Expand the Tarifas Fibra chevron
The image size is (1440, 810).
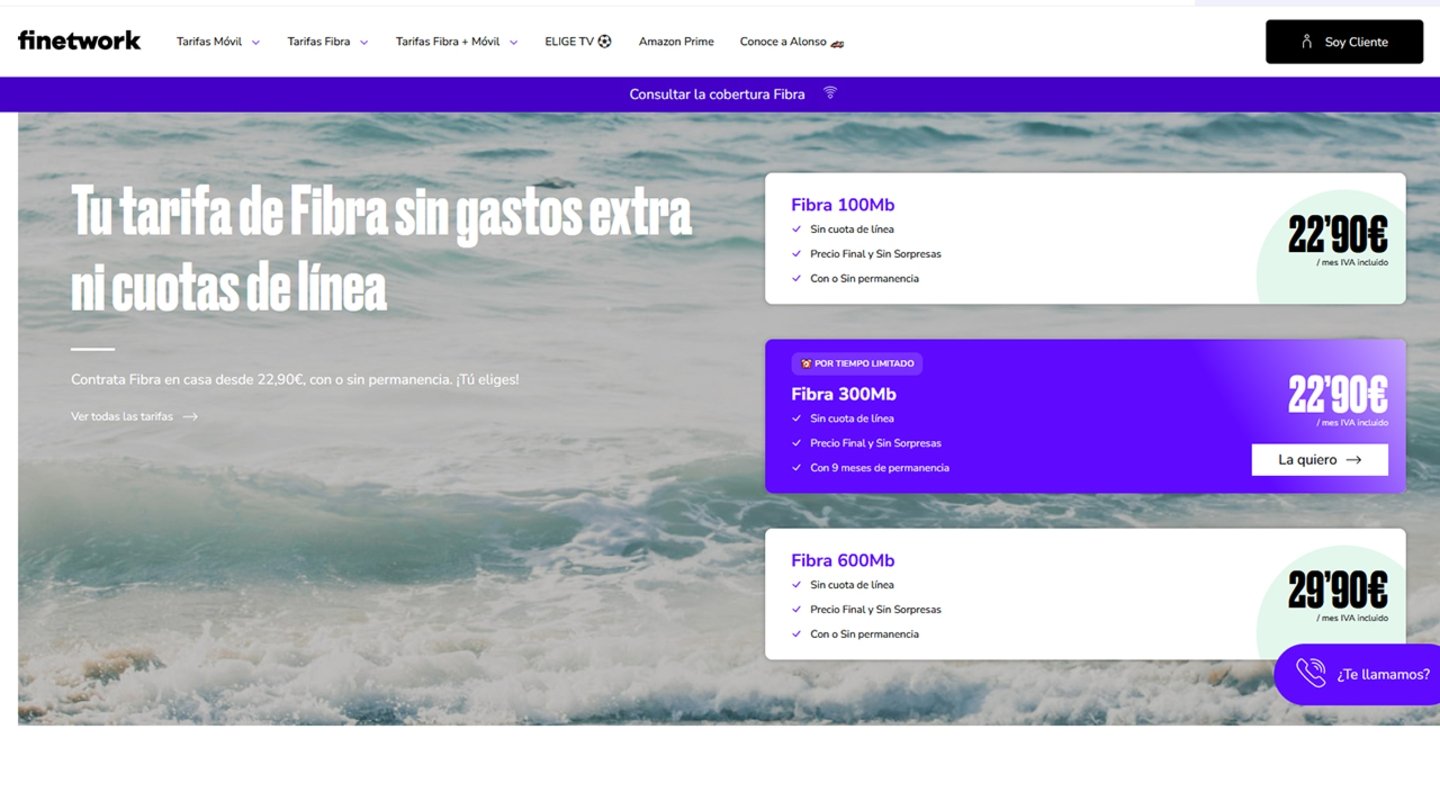point(364,42)
